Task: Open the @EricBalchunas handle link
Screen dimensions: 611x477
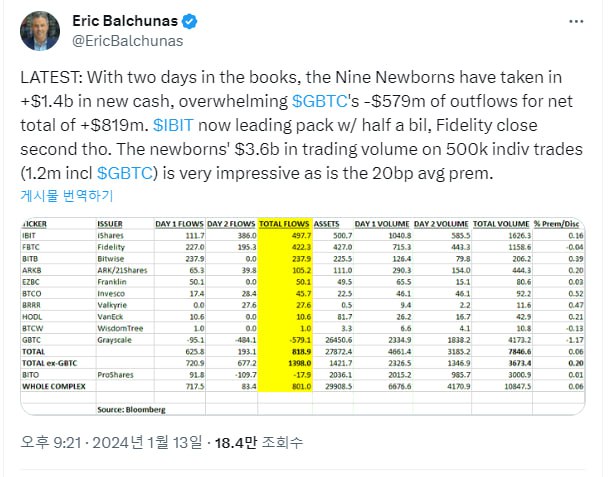Action: click(128, 41)
